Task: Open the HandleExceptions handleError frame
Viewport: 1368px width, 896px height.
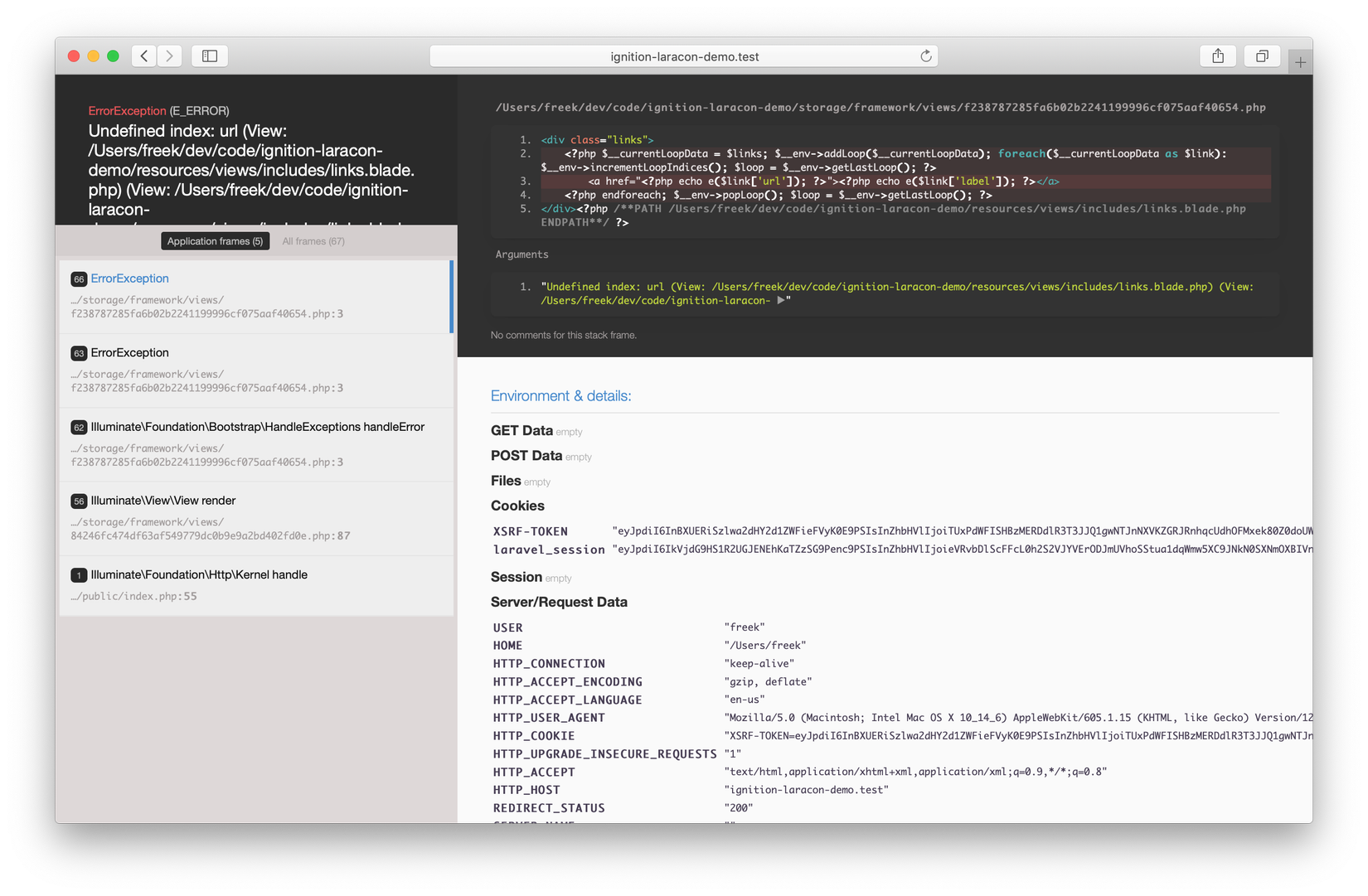Action: 256,443
